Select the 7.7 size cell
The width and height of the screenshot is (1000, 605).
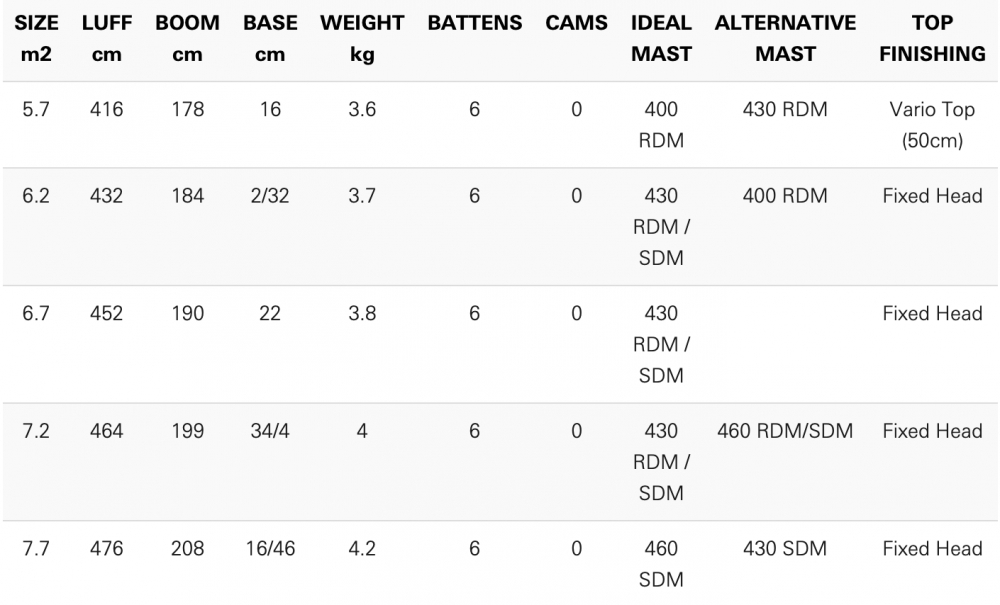[x=36, y=549]
